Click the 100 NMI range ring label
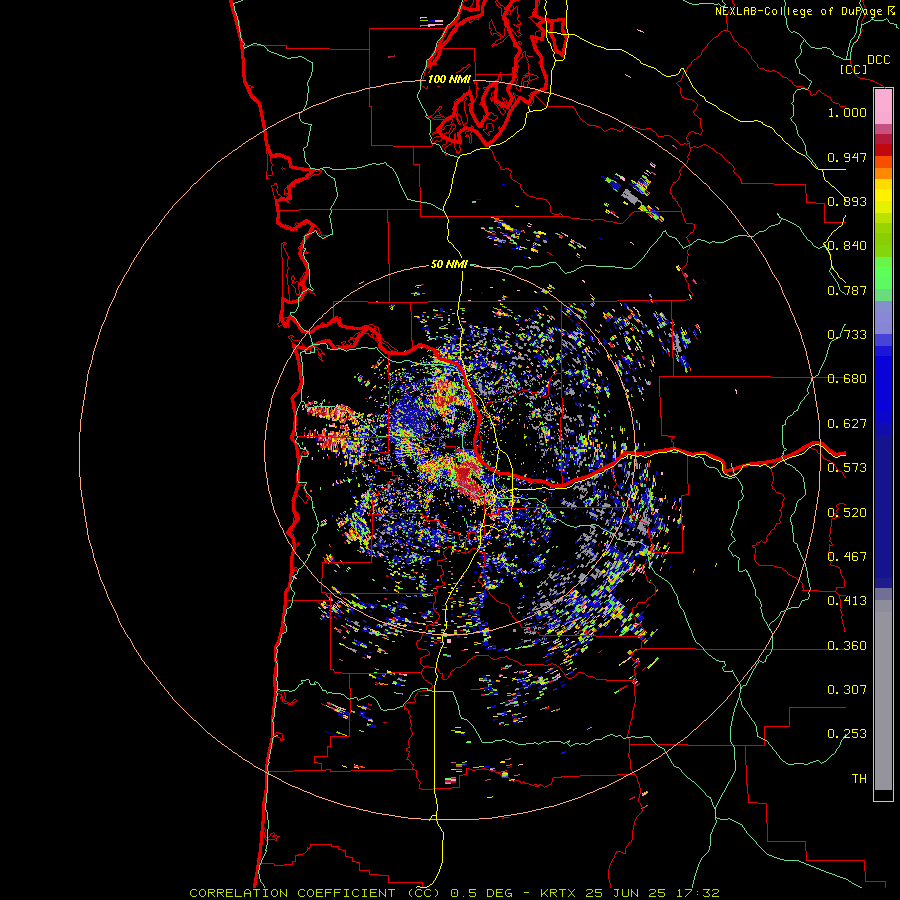This screenshot has width=900, height=900. (449, 79)
